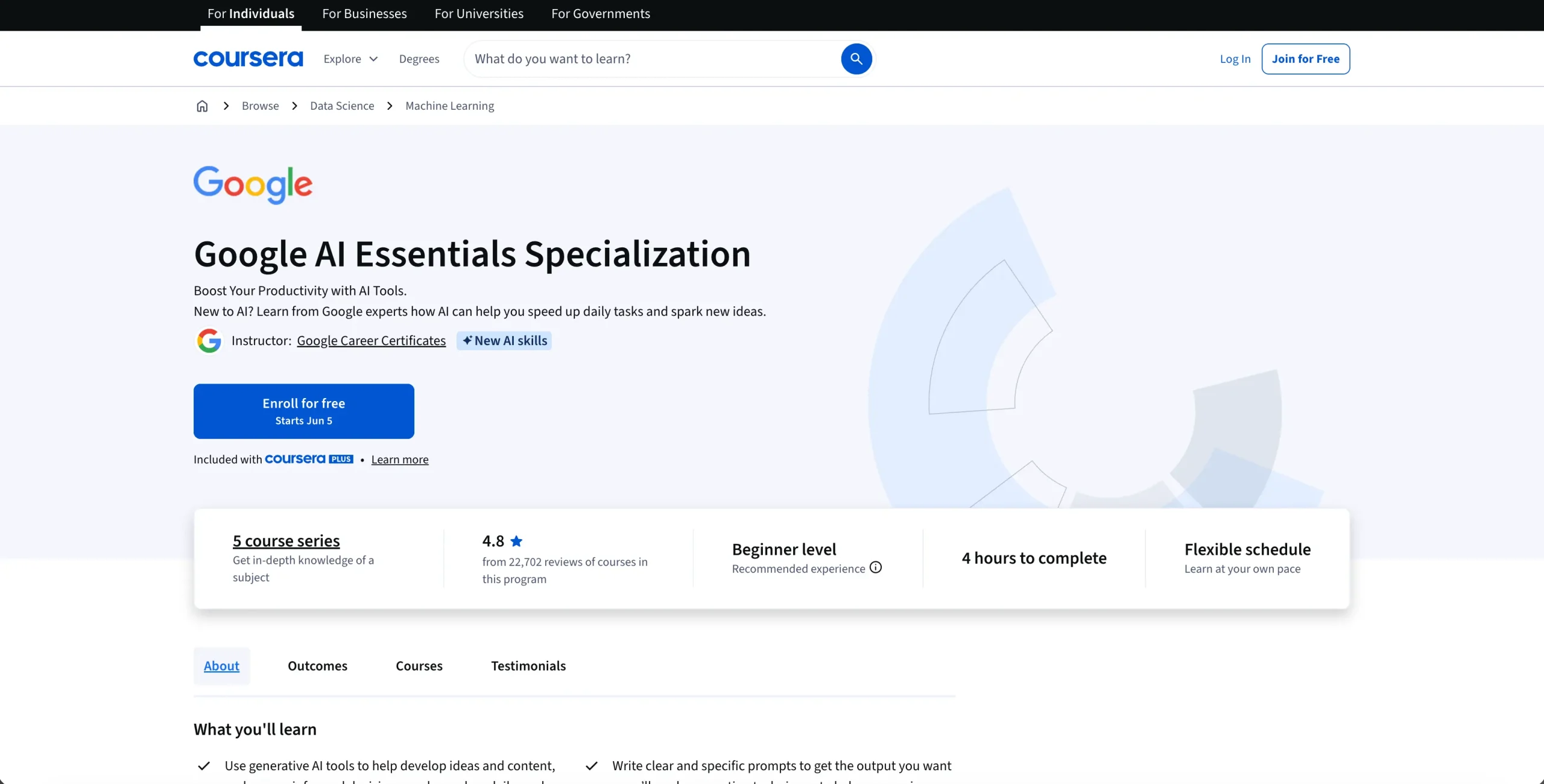Click the 'Beginner level' text
Image resolution: width=1544 pixels, height=784 pixels.
(784, 549)
